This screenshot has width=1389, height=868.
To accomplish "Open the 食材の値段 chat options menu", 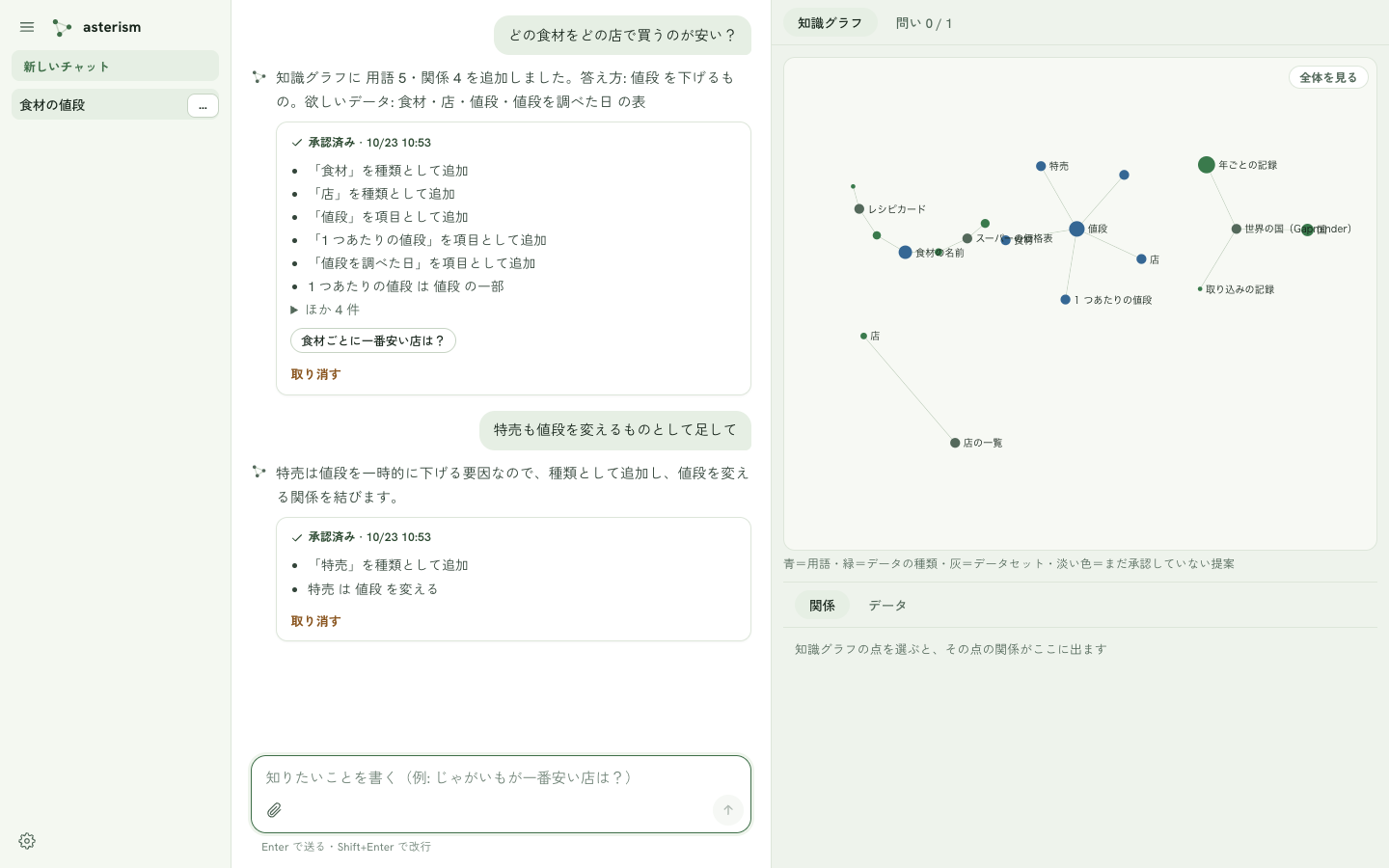I will click(203, 105).
